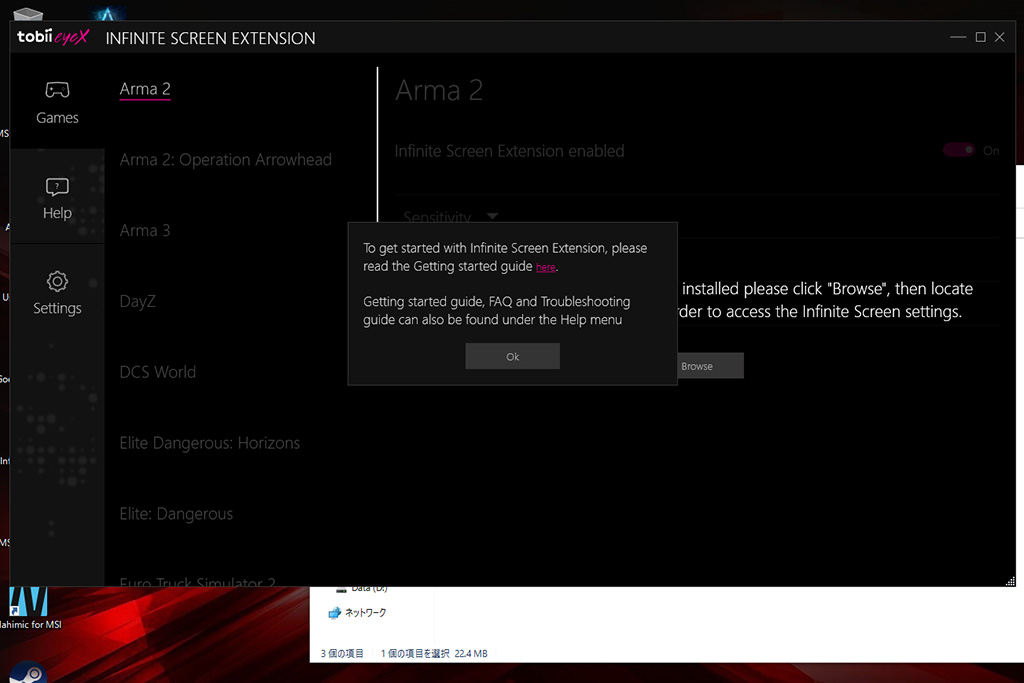Minimize the Infinite Screen Extension window
The width and height of the screenshot is (1024, 683).
(x=957, y=37)
